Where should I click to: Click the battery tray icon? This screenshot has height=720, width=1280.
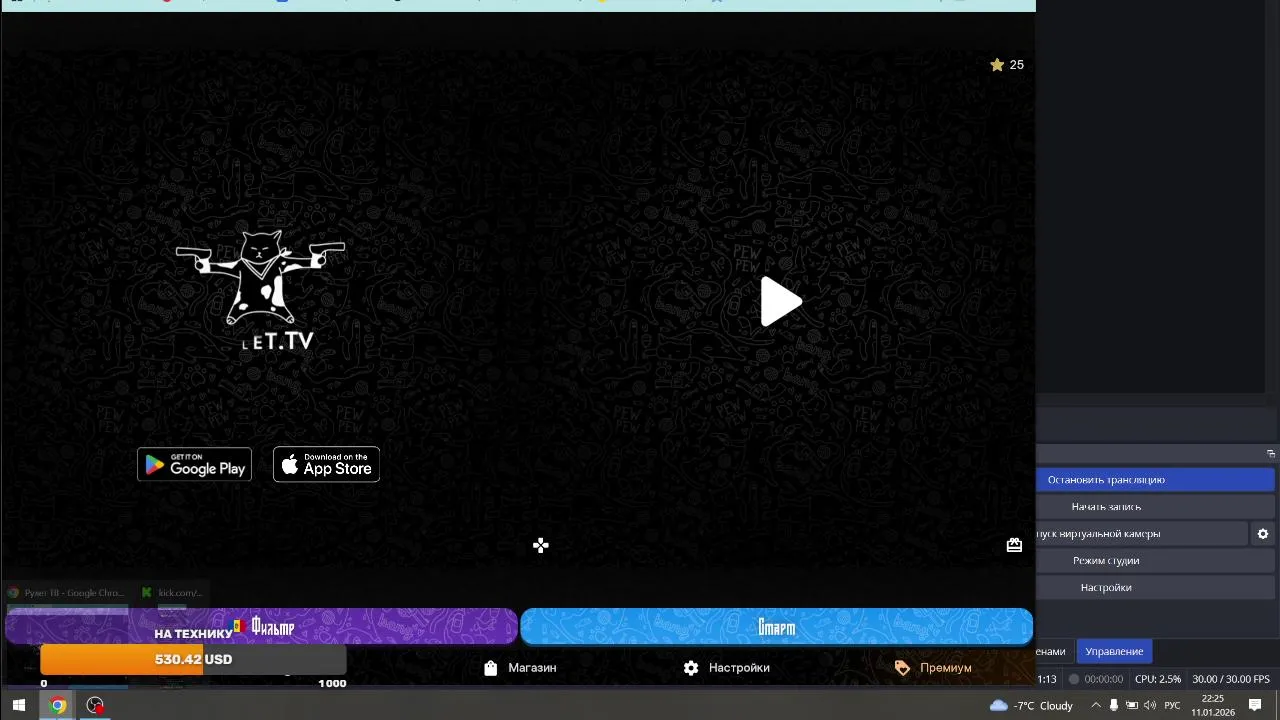(1131, 705)
